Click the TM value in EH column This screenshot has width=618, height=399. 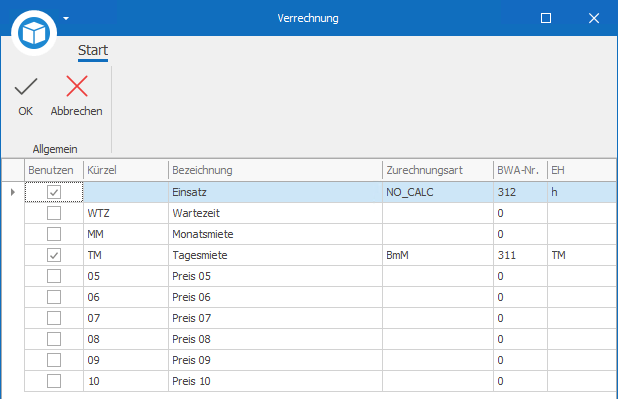pyautogui.click(x=582, y=255)
